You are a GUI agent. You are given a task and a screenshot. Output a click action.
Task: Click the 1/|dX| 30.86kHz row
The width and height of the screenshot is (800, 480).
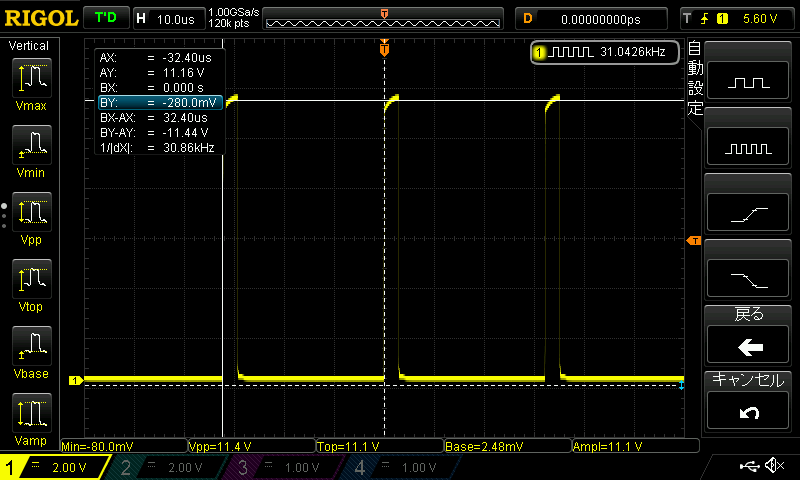[158, 148]
